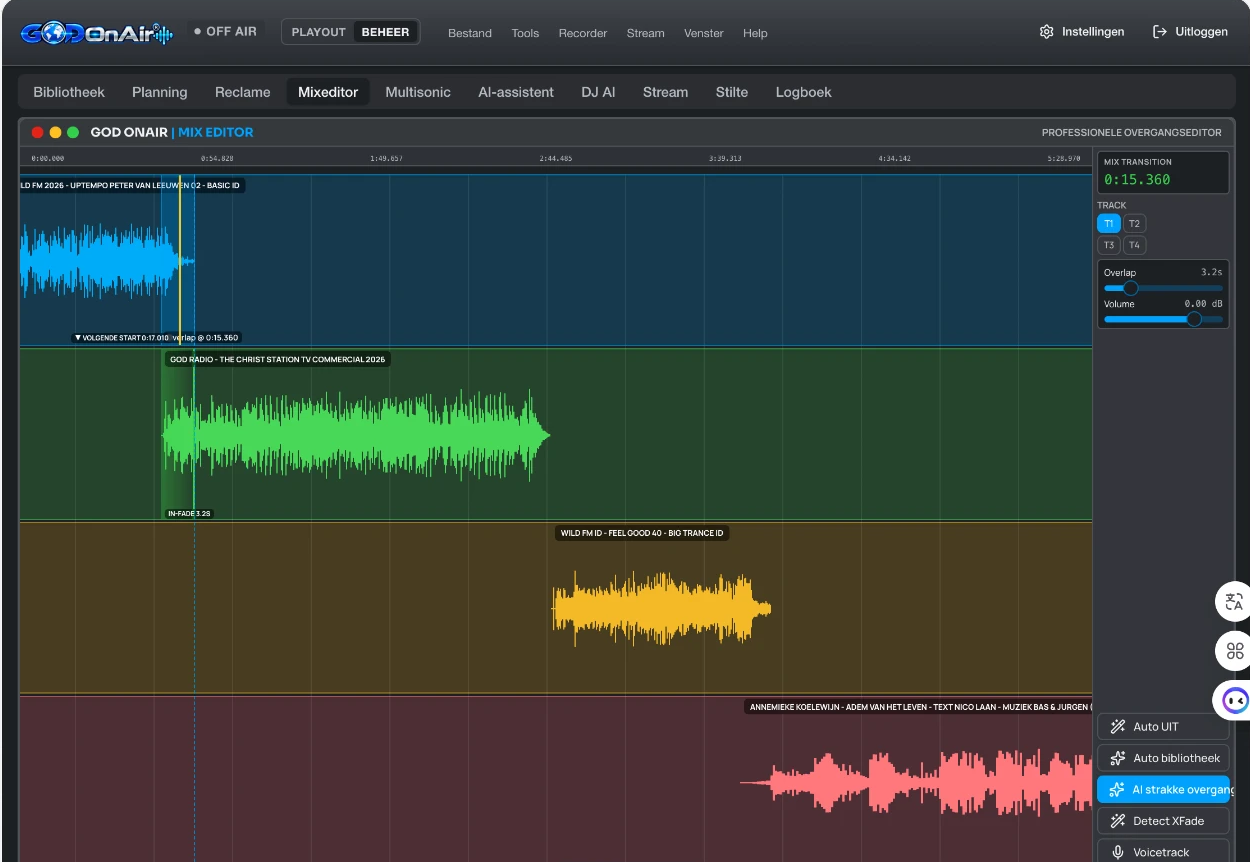Click the Uitloggen button

(x=1190, y=32)
